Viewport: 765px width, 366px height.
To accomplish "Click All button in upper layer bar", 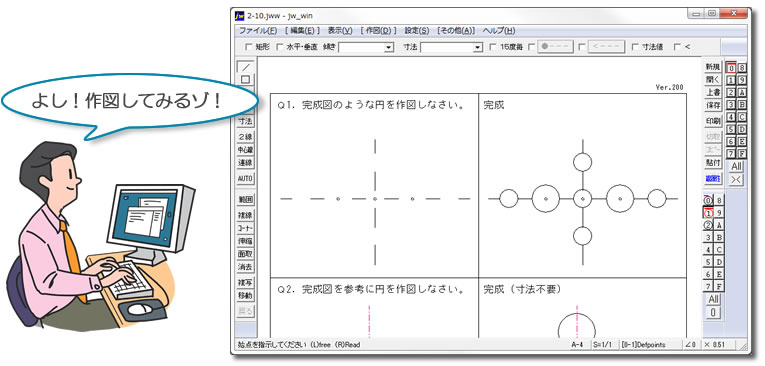I will pyautogui.click(x=737, y=166).
